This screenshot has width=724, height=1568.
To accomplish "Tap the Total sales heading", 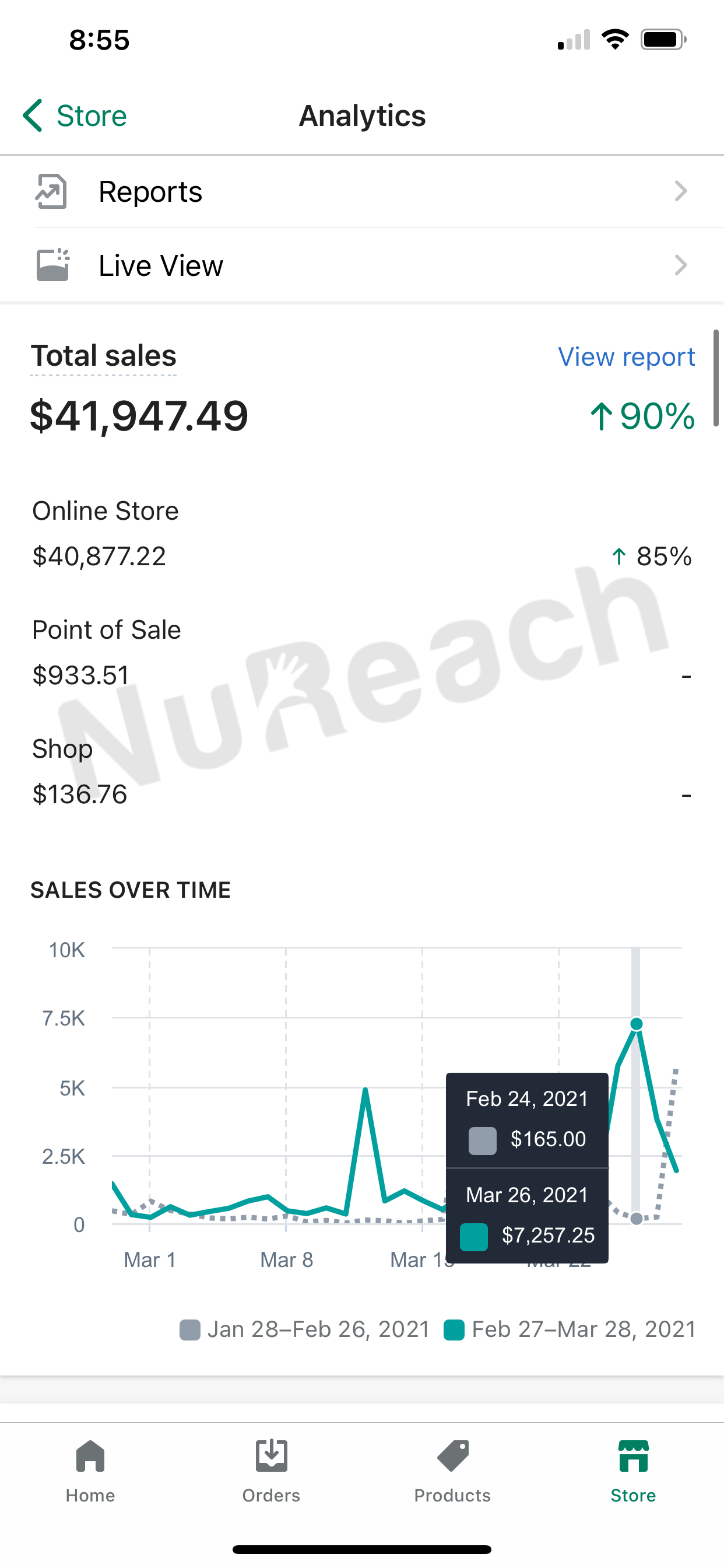I will pos(103,356).
